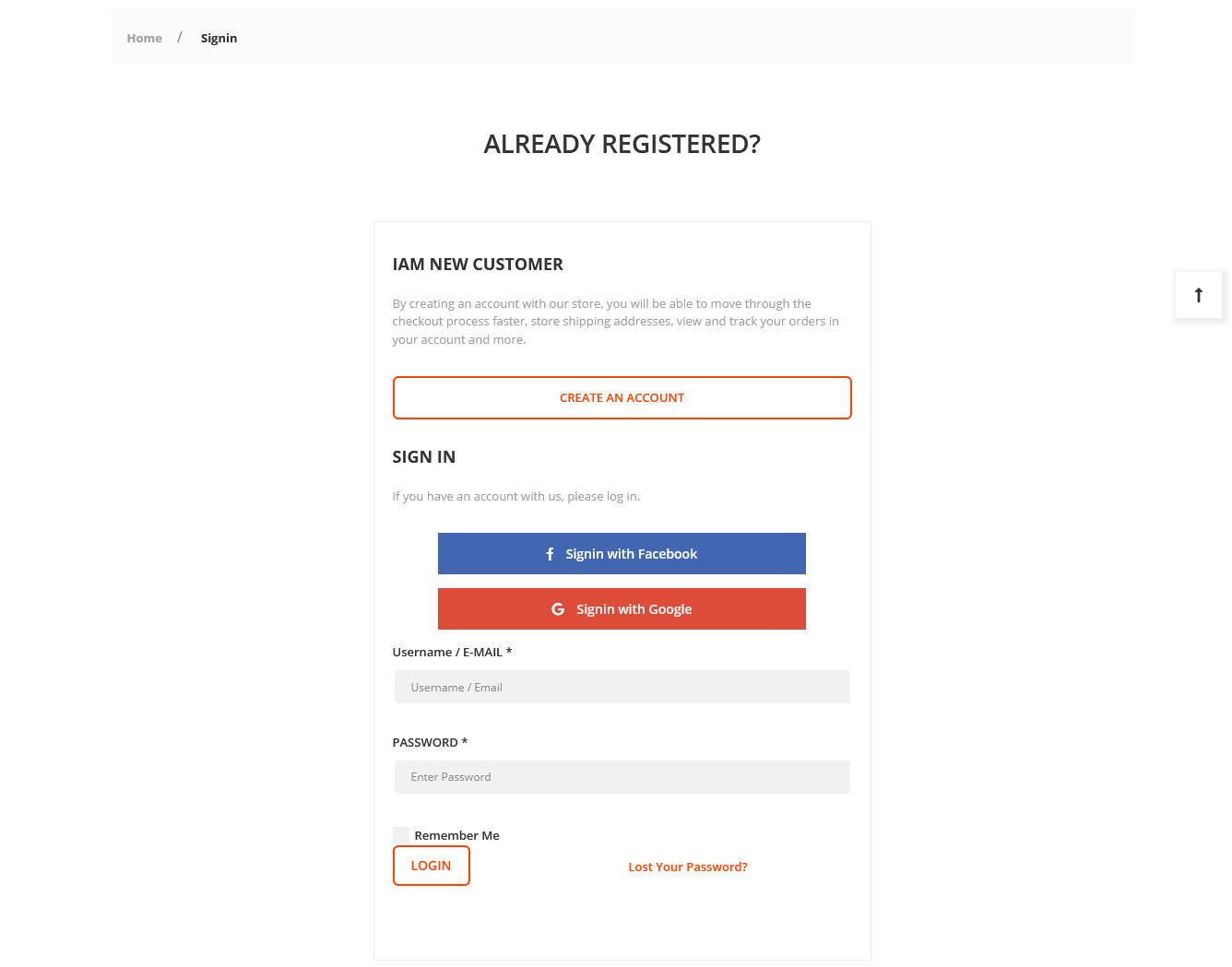
Task: Click the "IAM NEW CUSTOMER" heading
Action: pyautogui.click(x=478, y=265)
